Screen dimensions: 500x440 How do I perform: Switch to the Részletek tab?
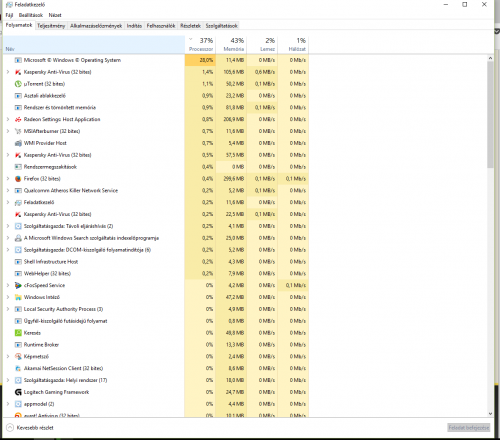coord(190,26)
